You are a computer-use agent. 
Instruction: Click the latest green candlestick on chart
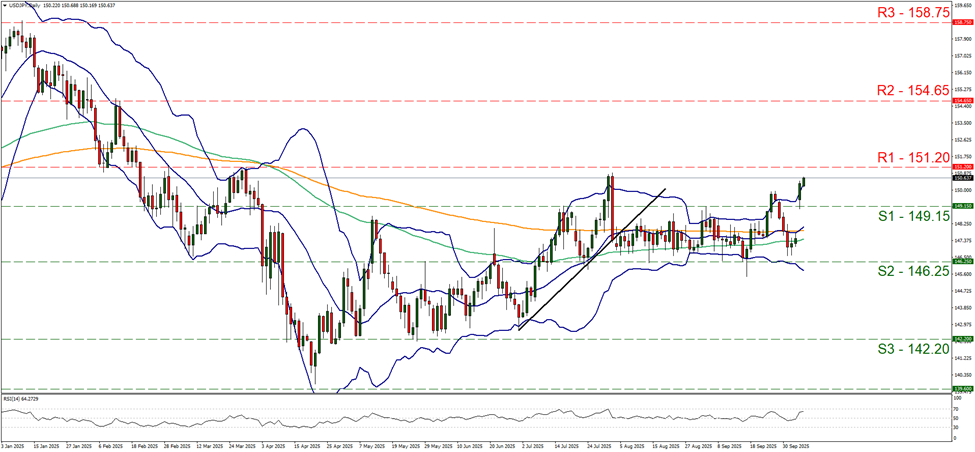click(x=805, y=181)
